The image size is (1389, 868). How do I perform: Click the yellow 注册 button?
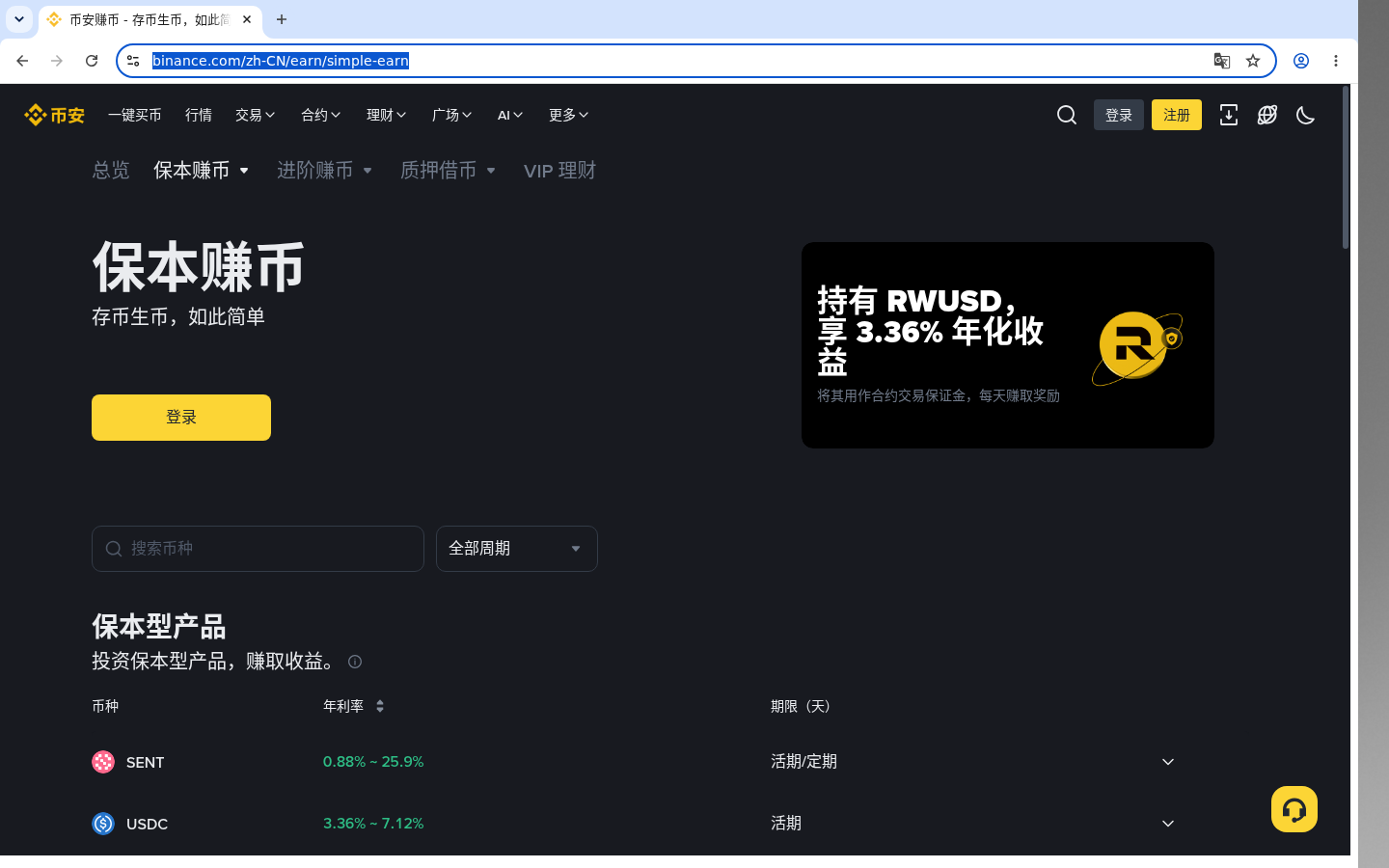click(1177, 115)
